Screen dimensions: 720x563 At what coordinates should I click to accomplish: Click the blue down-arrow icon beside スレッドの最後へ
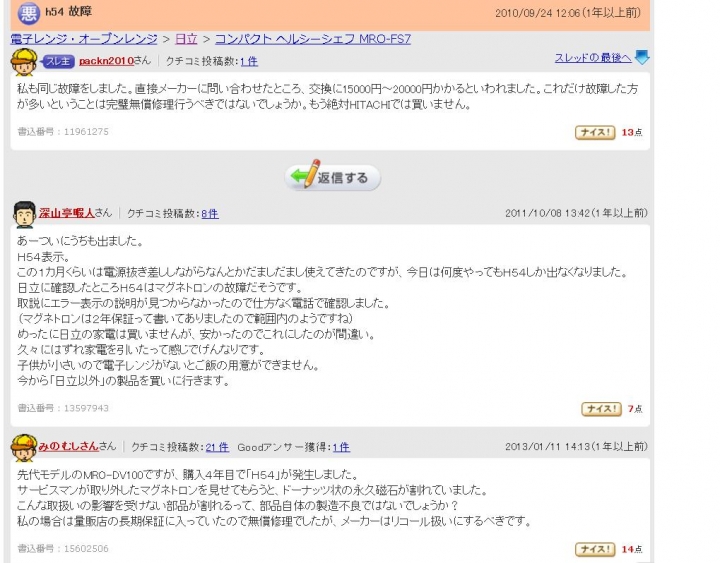(642, 57)
